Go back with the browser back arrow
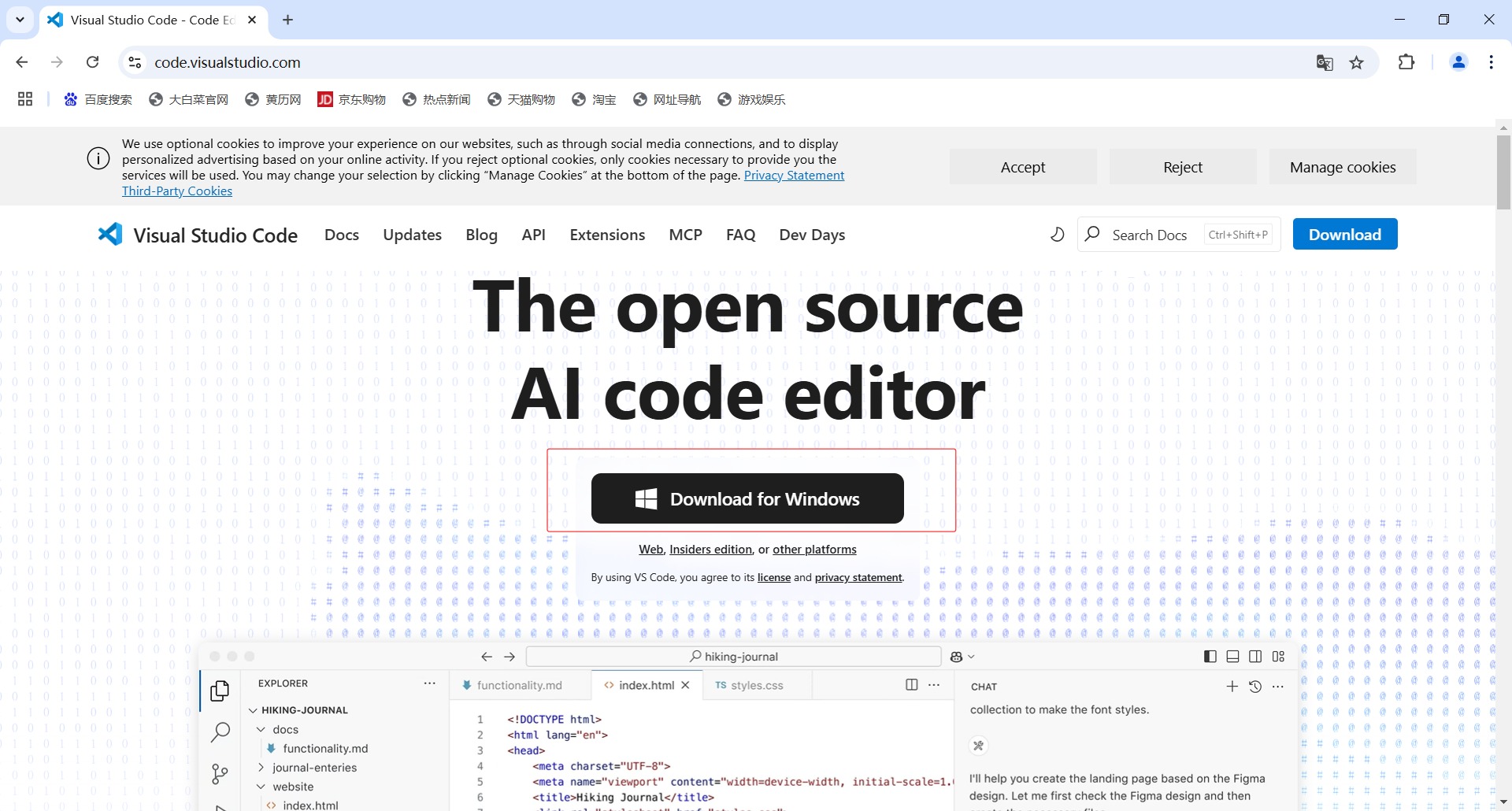The image size is (1512, 811). click(x=22, y=62)
